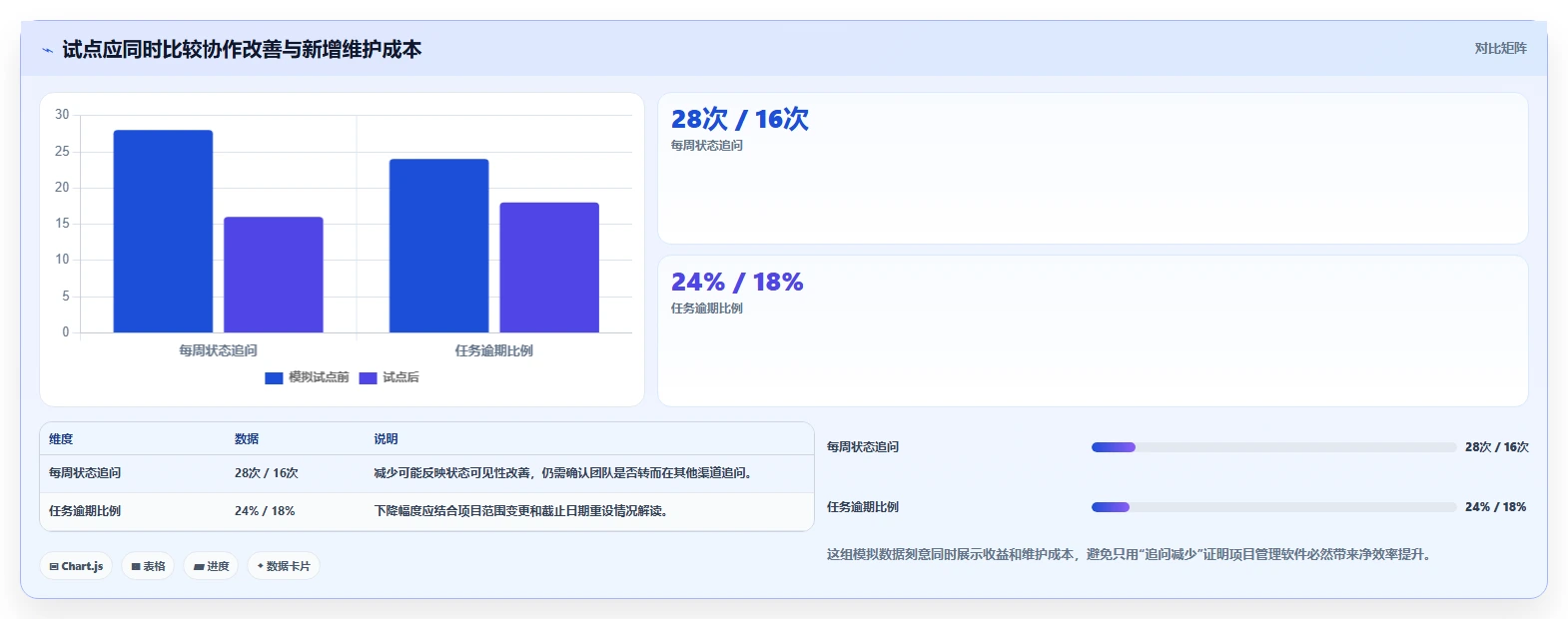The image size is (1568, 619).
Task: Click the 试点后 bar for 任务逾期比例
Action: coord(549,268)
